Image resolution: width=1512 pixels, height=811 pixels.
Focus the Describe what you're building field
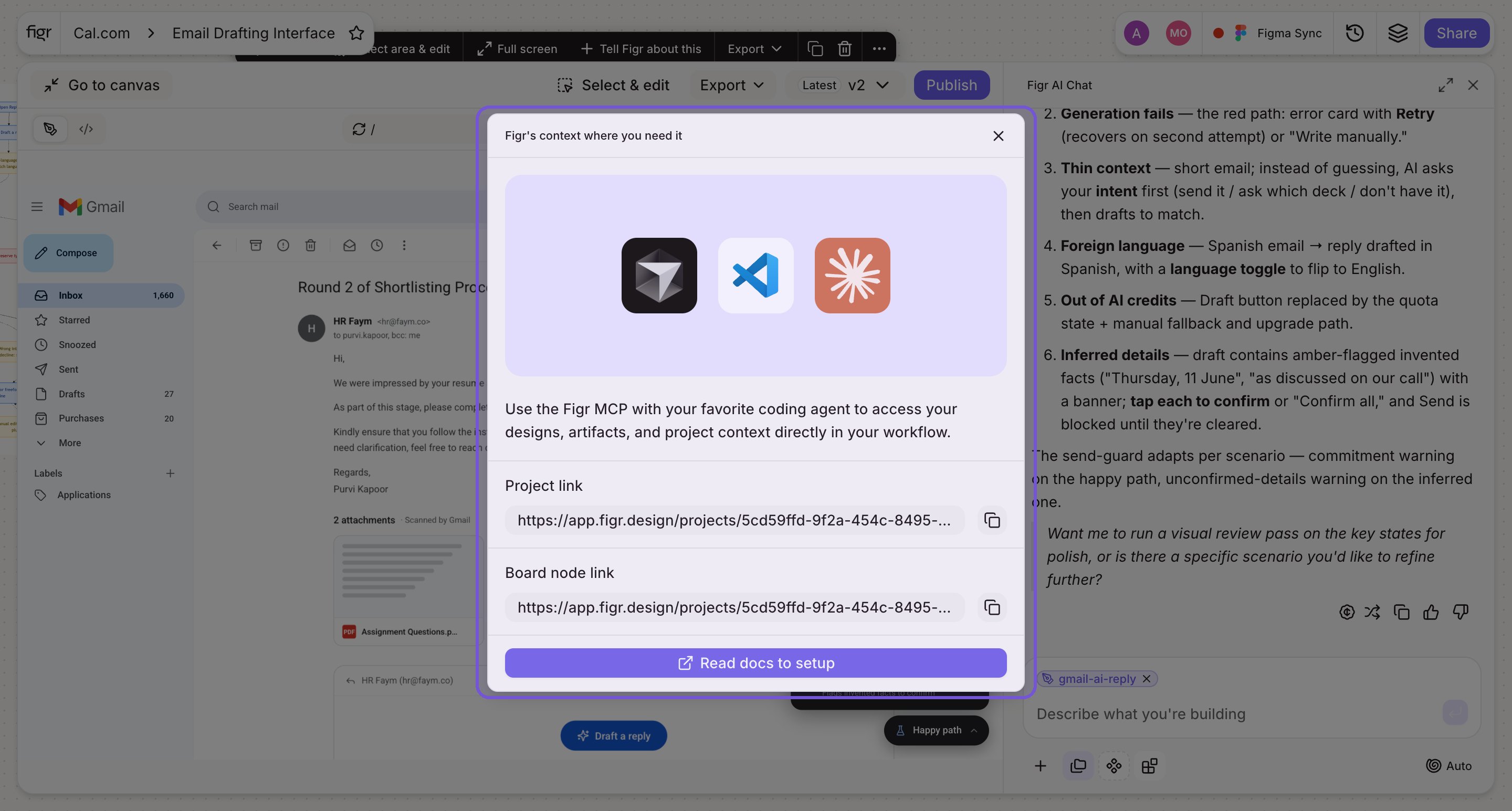coord(1233,713)
